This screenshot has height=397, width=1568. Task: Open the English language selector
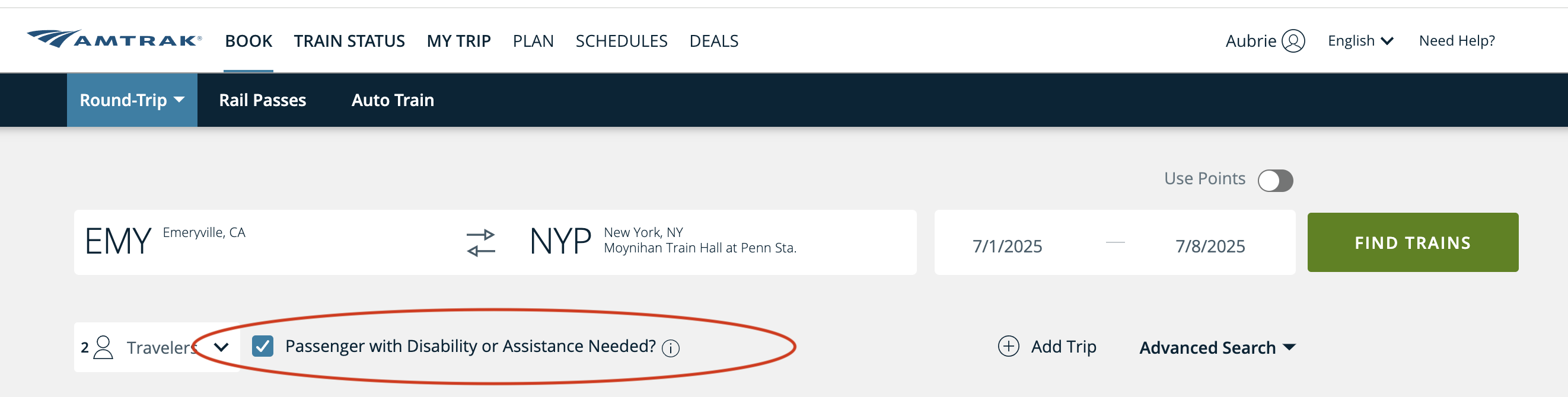click(x=1360, y=40)
